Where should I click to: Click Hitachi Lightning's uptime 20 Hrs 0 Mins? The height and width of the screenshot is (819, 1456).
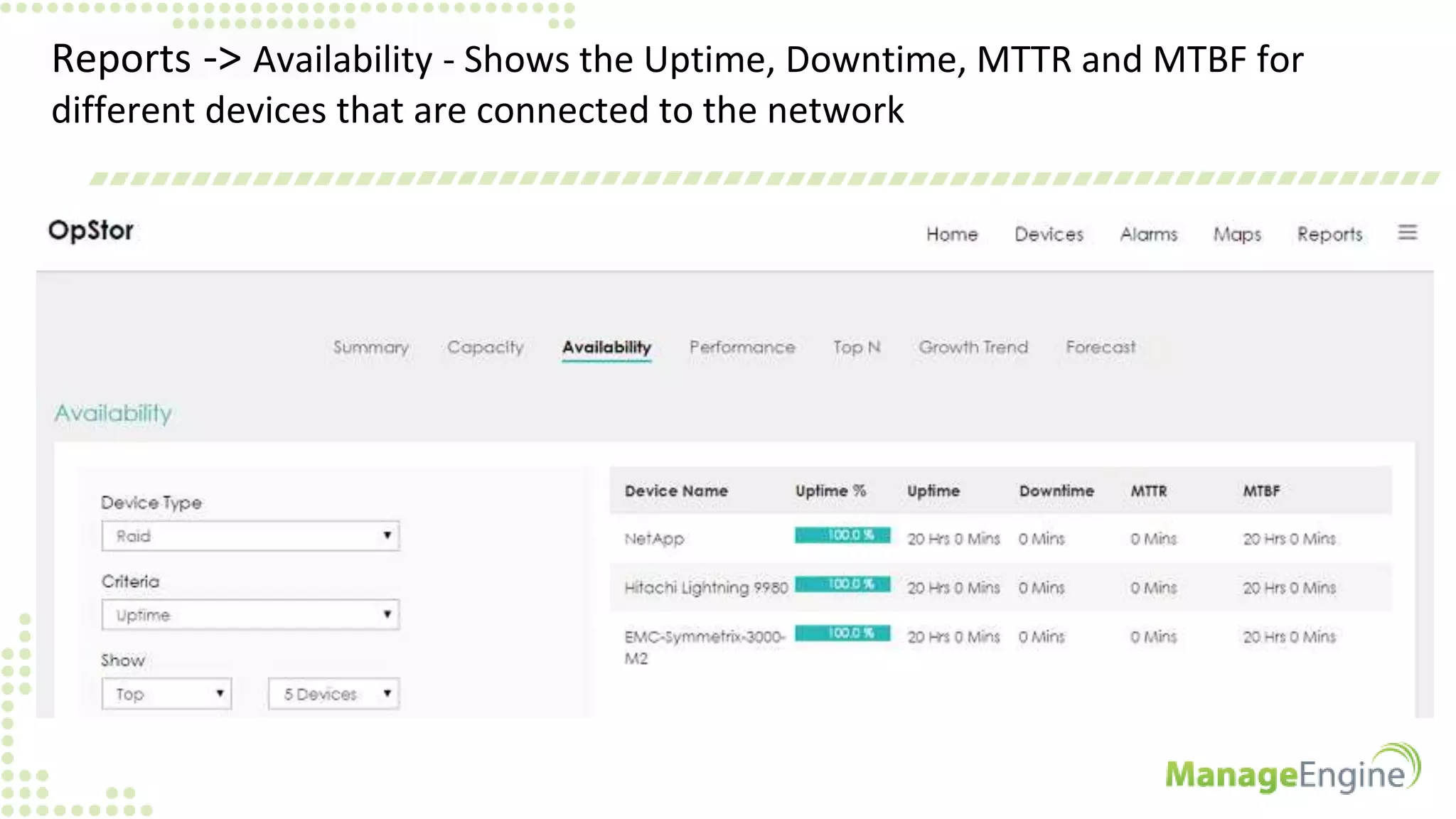953,588
